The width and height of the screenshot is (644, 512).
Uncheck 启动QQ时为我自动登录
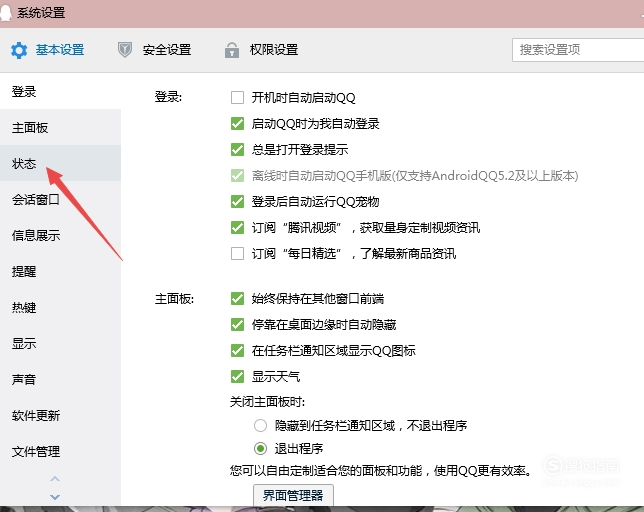point(237,124)
